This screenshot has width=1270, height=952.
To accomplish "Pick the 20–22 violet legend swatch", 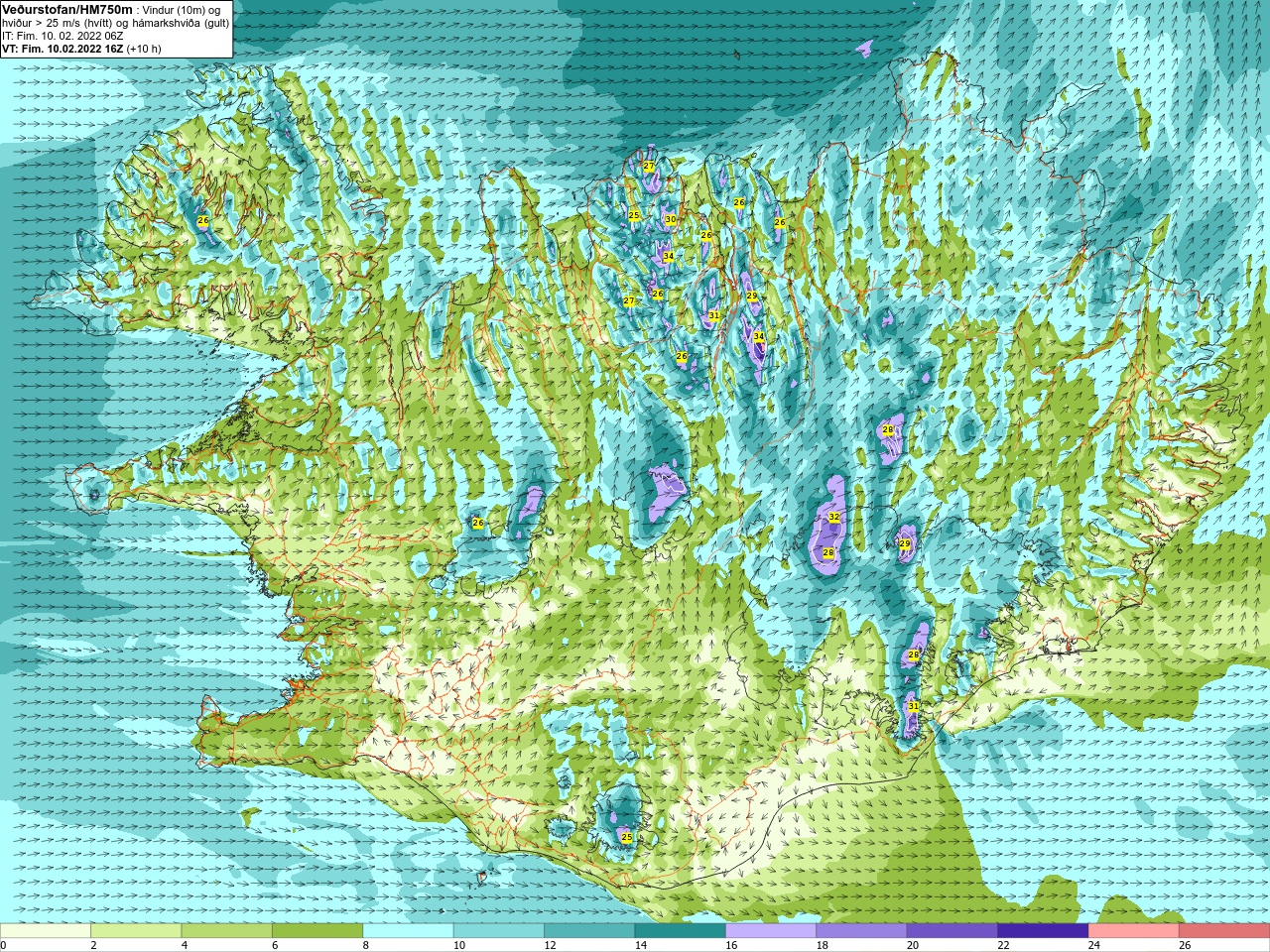I will 952,931.
